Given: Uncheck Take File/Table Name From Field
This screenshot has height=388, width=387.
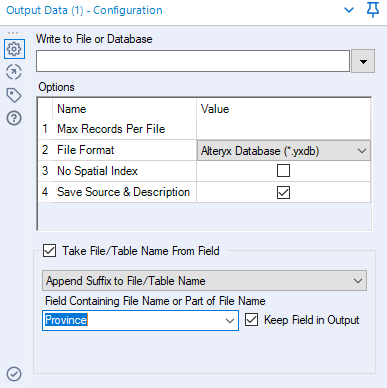Looking at the screenshot, I should 49,250.
